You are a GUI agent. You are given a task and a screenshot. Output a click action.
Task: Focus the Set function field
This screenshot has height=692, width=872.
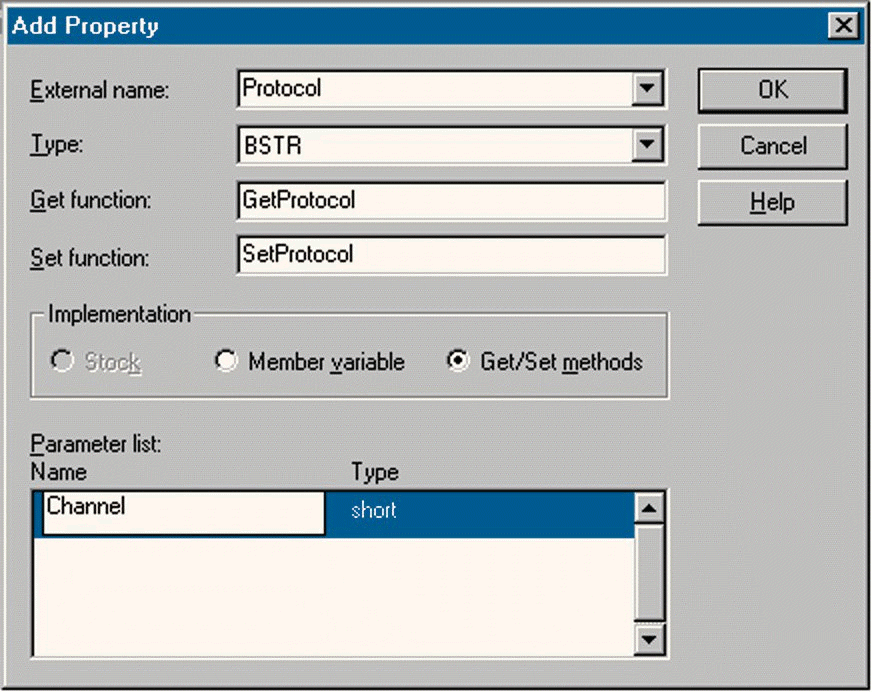(x=451, y=255)
